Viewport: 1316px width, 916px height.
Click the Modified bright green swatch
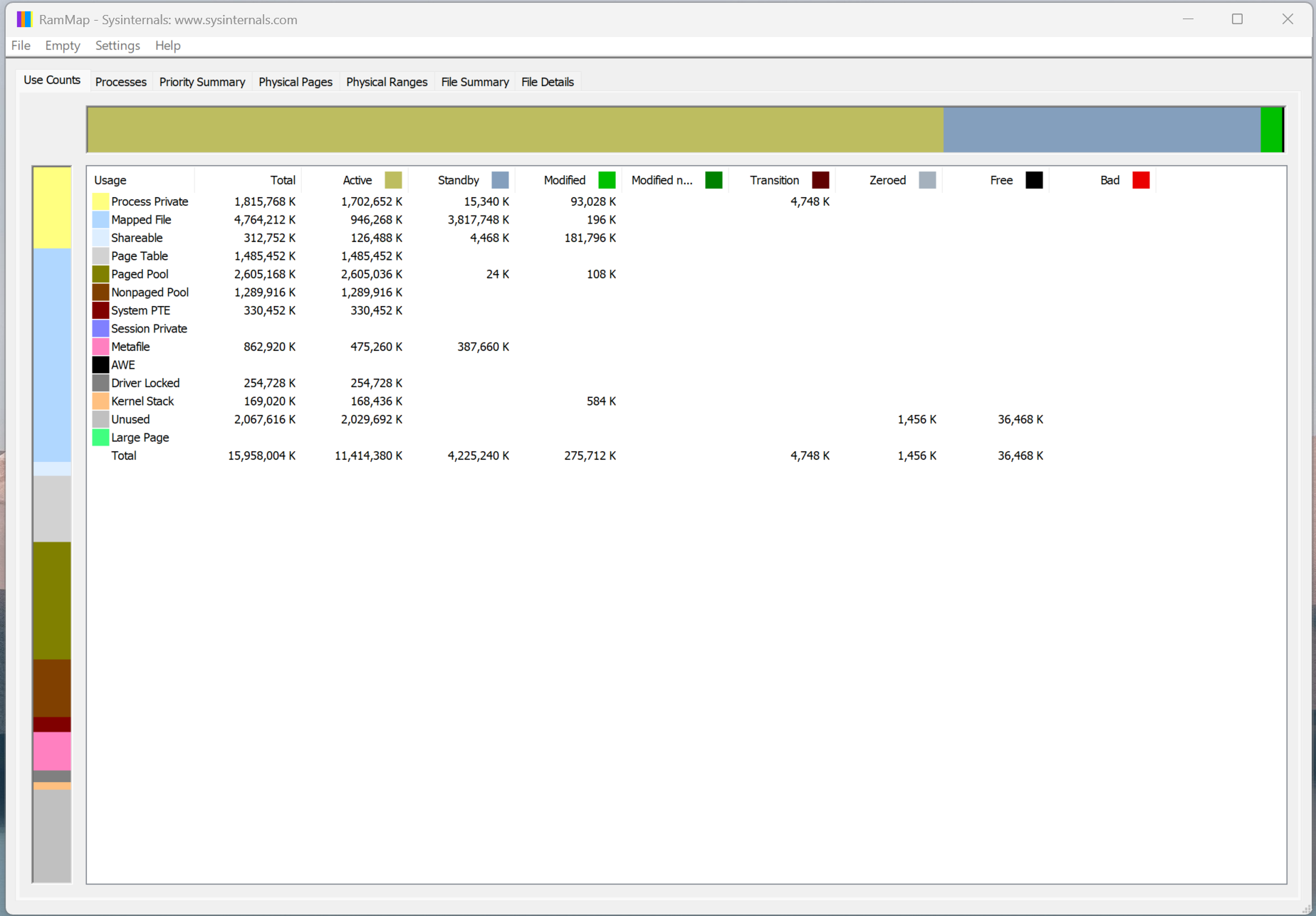(607, 180)
